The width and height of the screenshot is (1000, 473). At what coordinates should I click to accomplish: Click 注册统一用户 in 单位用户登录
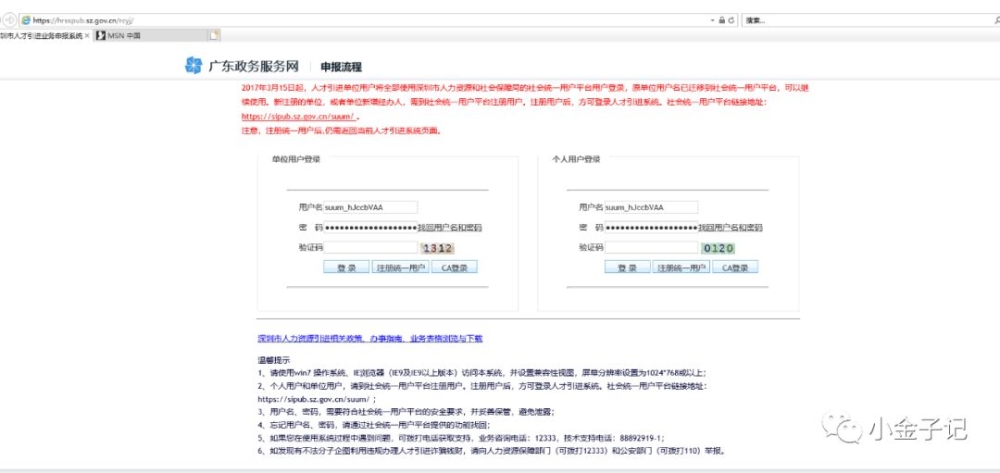point(400,268)
